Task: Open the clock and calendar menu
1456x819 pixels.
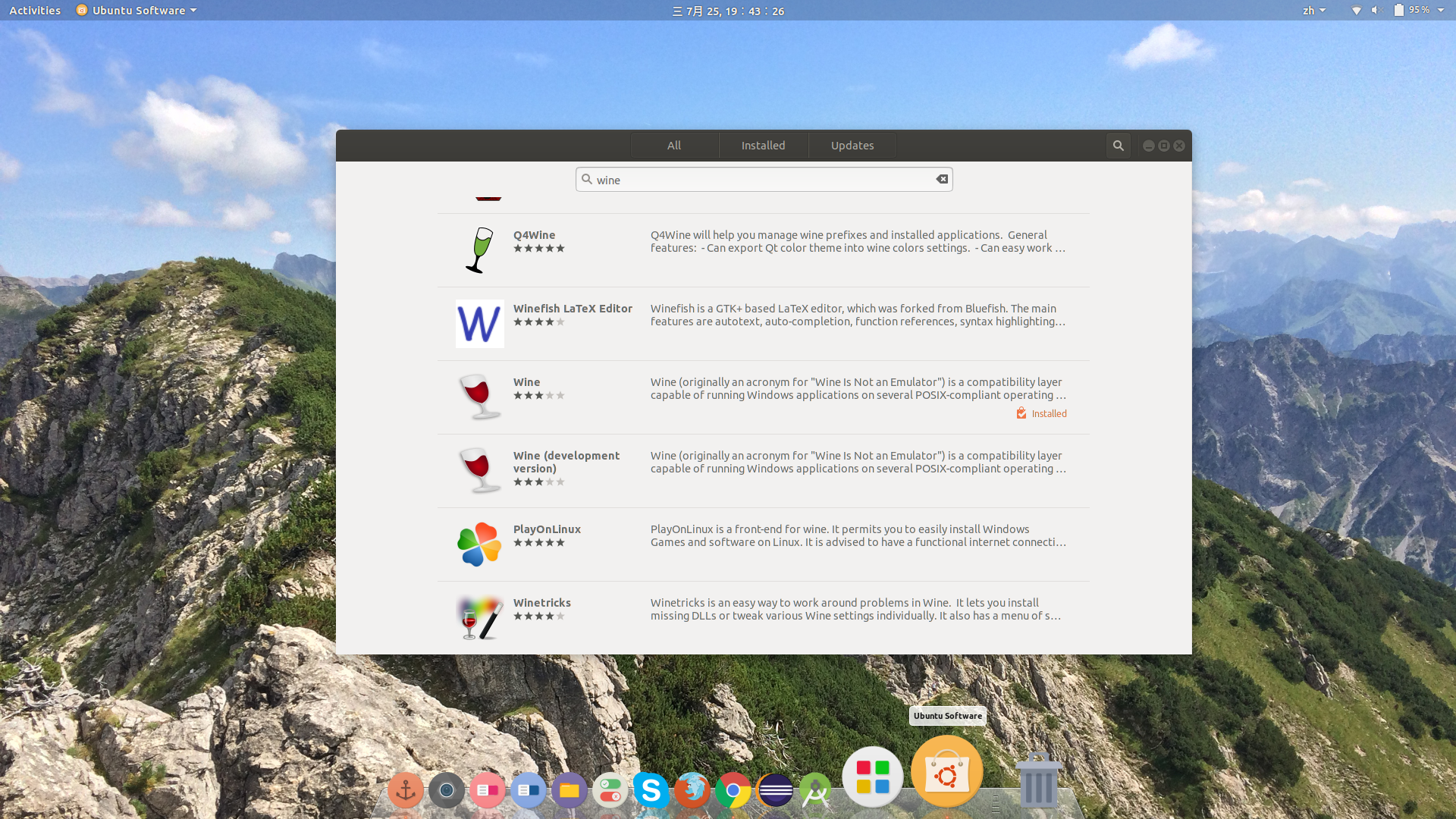Action: click(728, 11)
